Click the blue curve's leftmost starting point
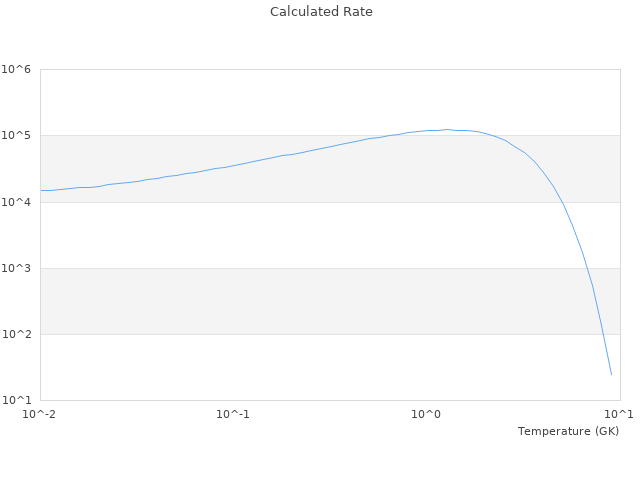 (41, 190)
